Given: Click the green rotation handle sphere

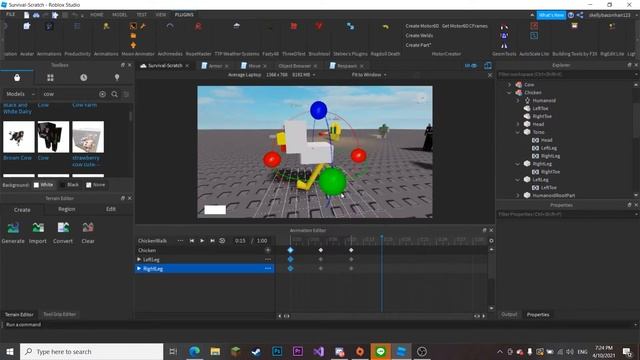Looking at the screenshot, I should 333,181.
